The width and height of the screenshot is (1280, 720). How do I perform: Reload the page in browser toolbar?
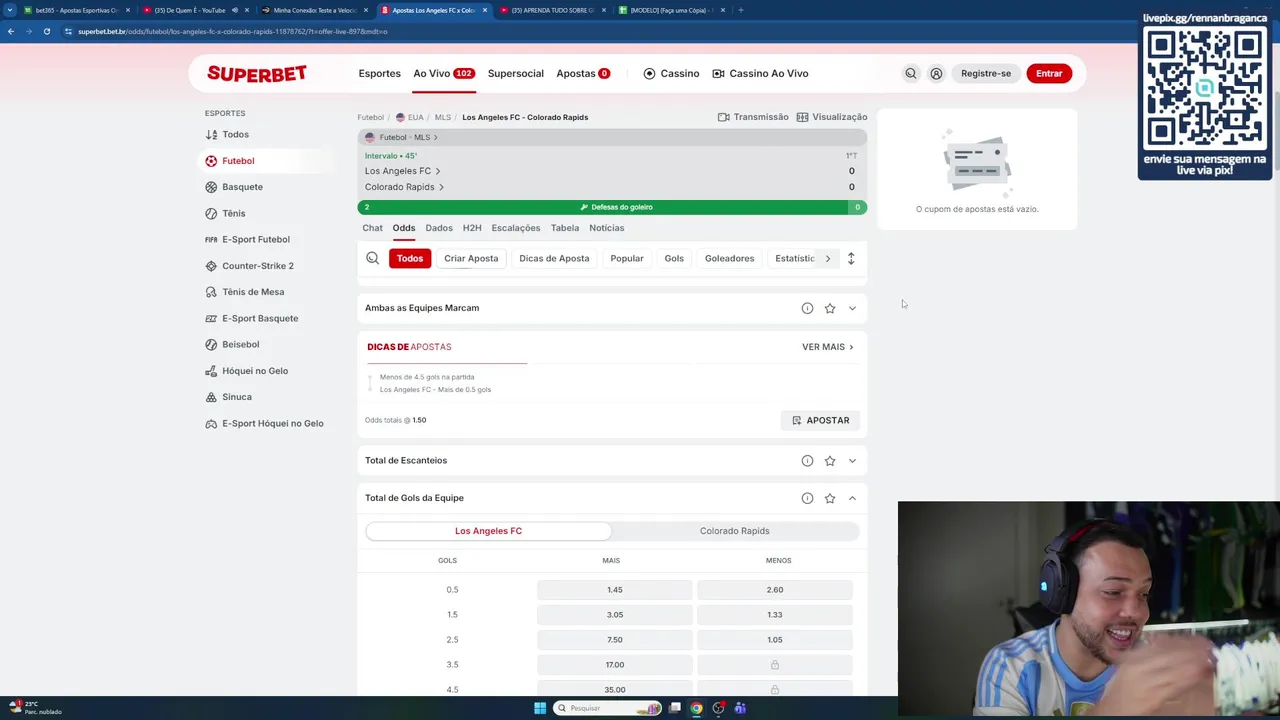point(46,31)
